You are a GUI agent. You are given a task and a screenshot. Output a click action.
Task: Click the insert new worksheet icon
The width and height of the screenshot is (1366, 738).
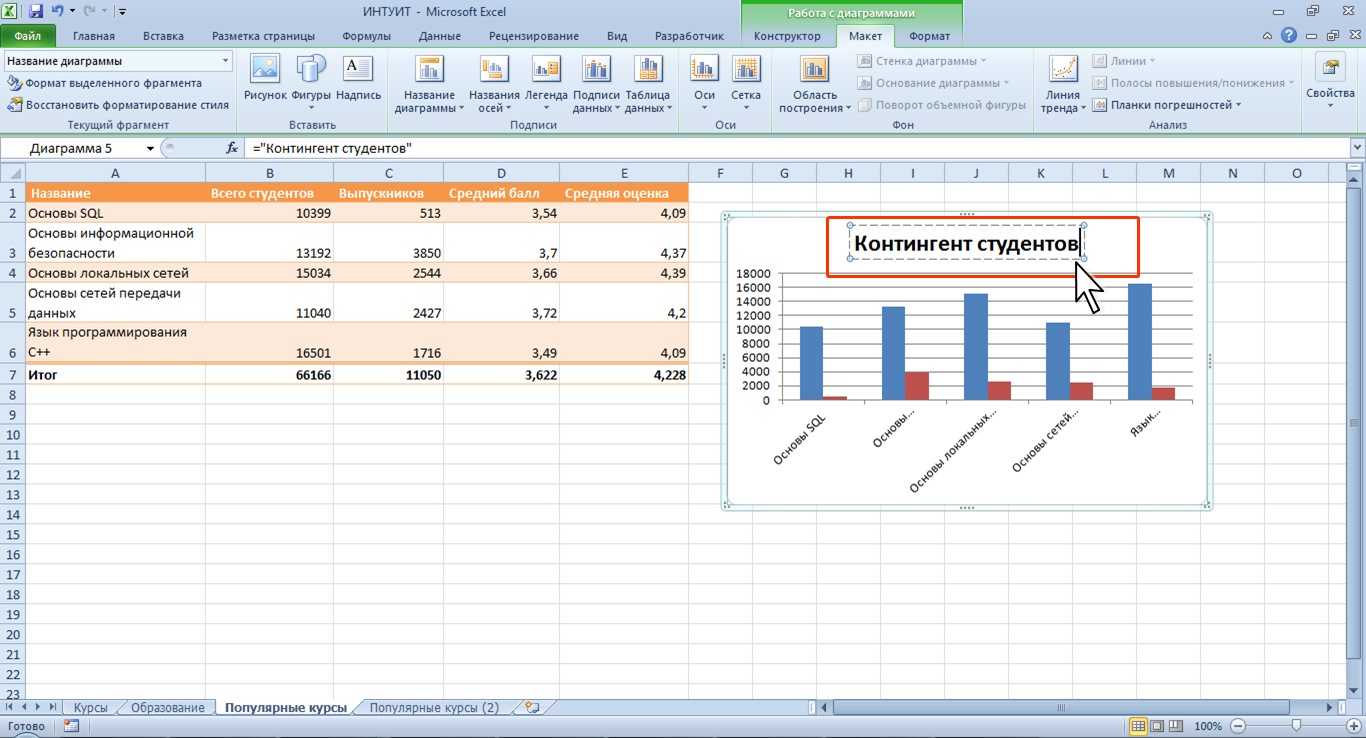(x=532, y=707)
